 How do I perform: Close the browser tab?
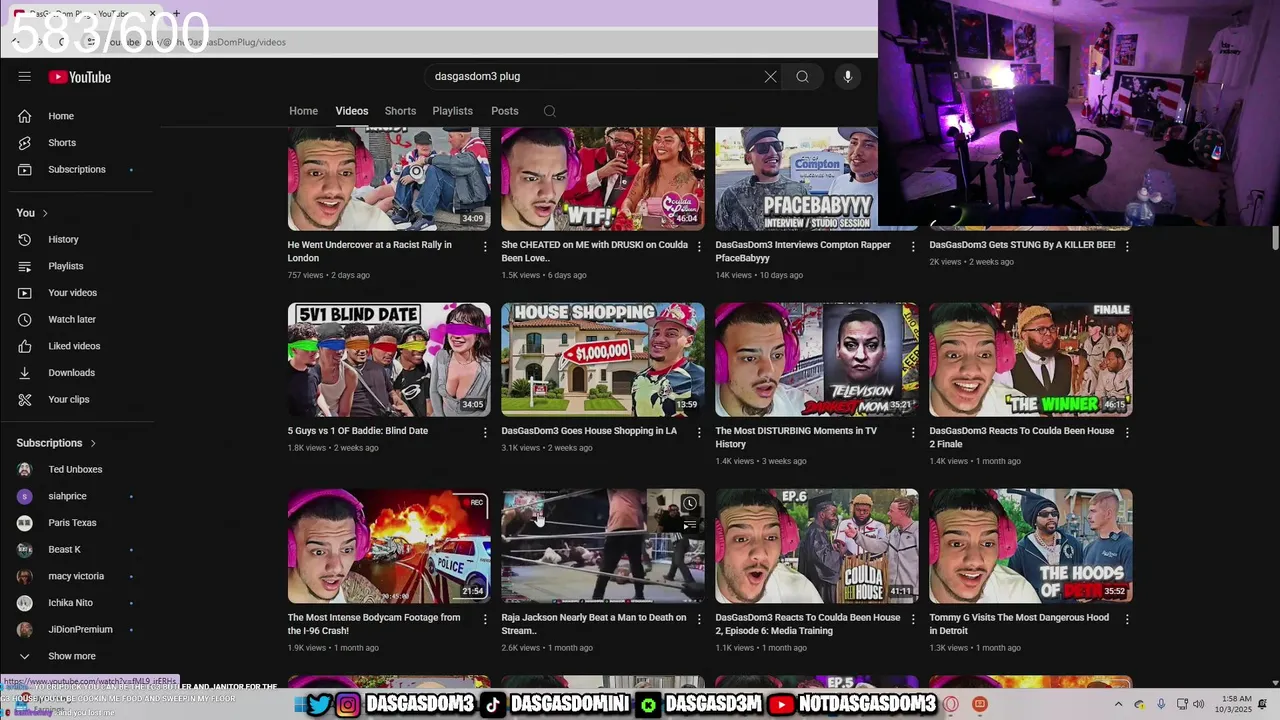click(x=153, y=14)
